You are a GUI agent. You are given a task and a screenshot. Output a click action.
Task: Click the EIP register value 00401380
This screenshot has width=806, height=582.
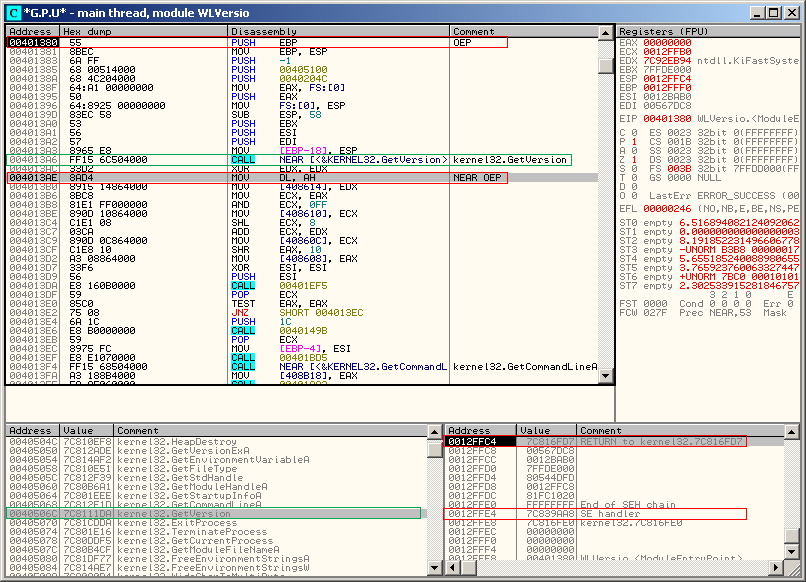coord(667,119)
